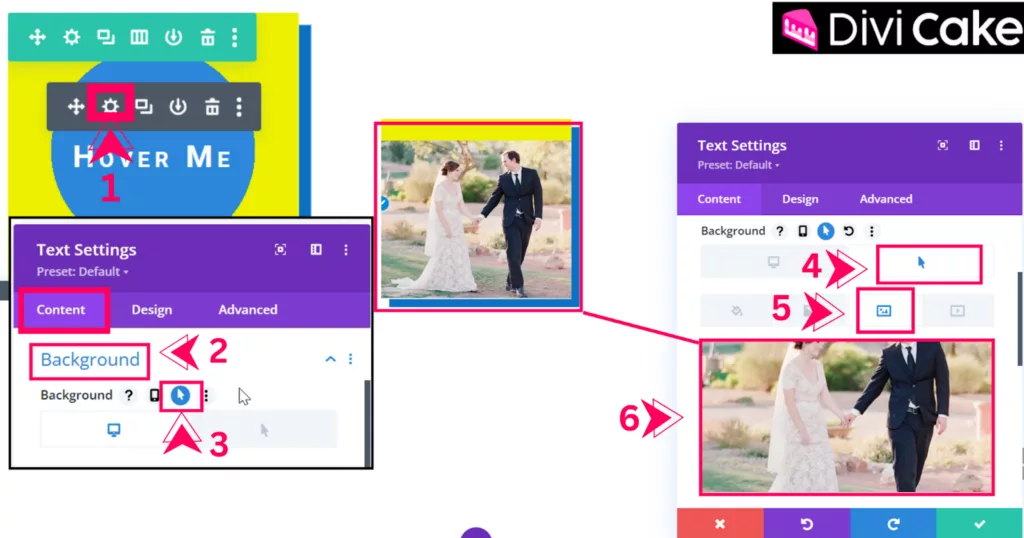The width and height of the screenshot is (1024, 538).
Task: Change column structure icon in the green toolbar
Action: pos(139,37)
